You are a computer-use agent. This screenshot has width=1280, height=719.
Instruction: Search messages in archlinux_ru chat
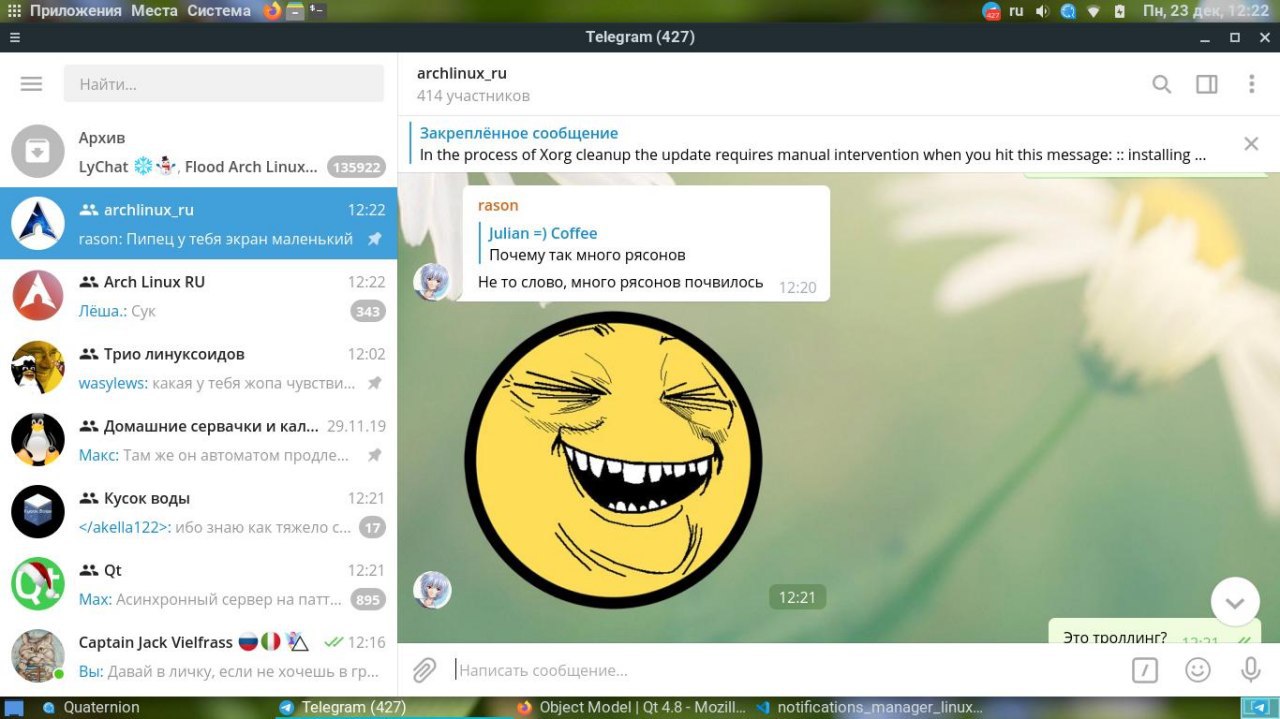click(1161, 84)
